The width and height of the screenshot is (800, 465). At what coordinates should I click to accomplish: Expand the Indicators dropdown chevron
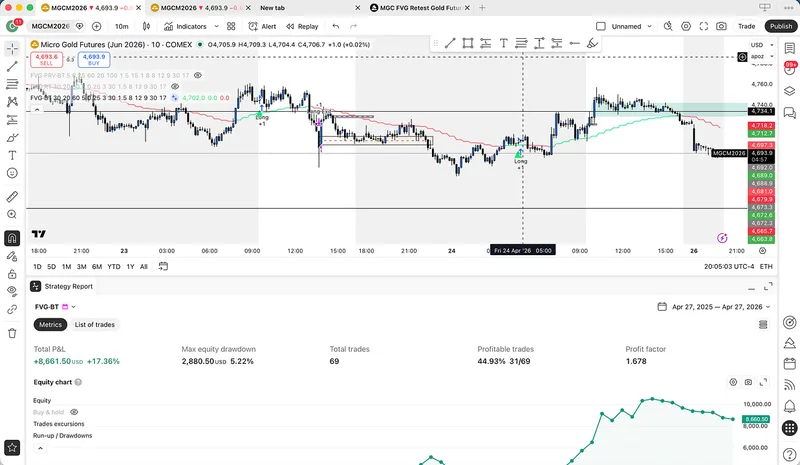point(216,26)
